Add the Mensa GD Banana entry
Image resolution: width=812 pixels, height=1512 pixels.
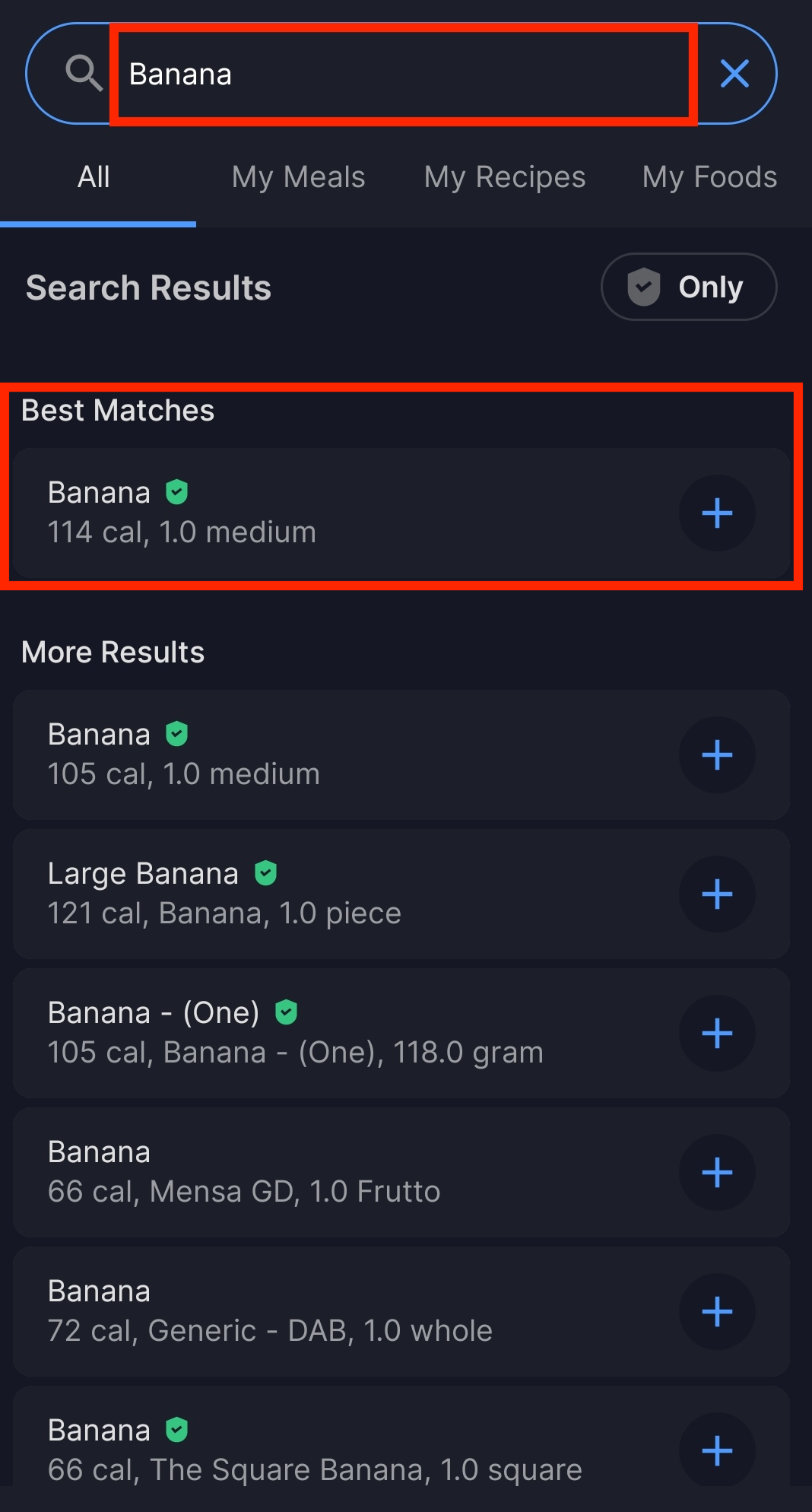[x=717, y=1173]
